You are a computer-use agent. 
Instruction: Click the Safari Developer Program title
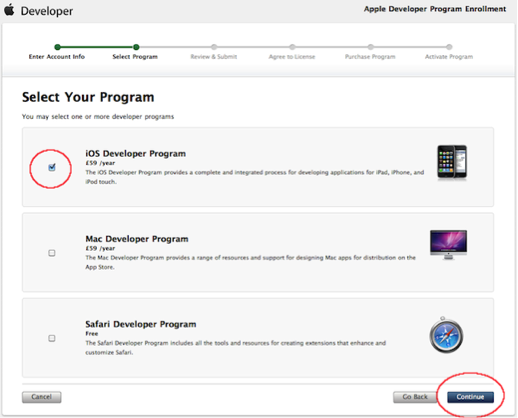coord(141,324)
